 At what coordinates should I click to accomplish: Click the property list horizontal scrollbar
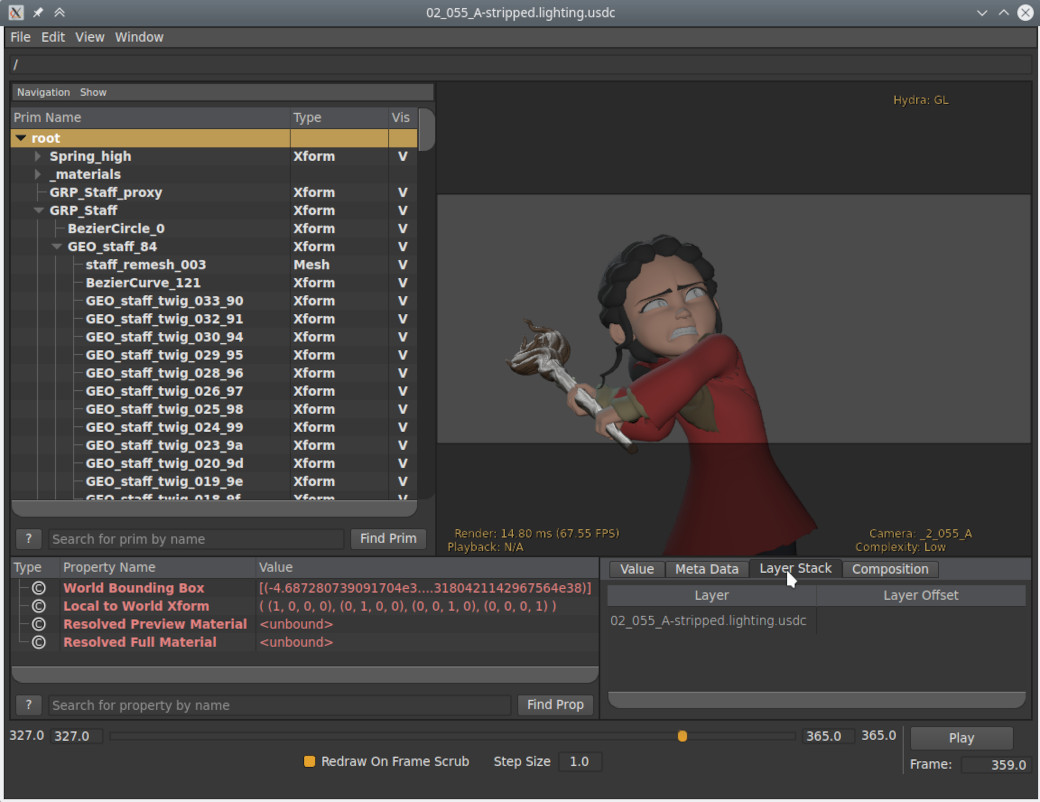point(305,675)
